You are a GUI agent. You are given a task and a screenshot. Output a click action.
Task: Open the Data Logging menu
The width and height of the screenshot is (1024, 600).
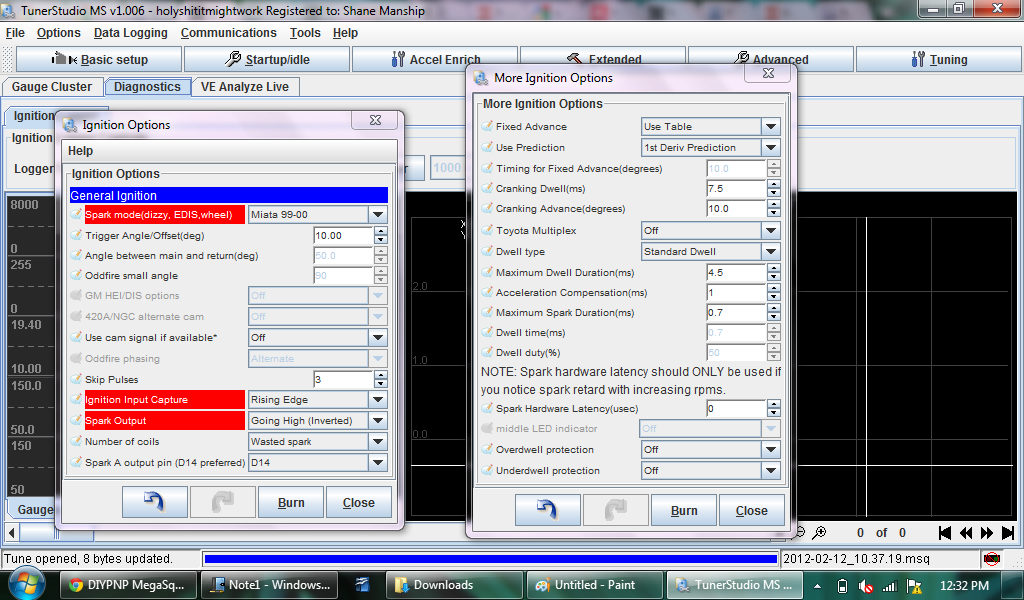point(131,33)
